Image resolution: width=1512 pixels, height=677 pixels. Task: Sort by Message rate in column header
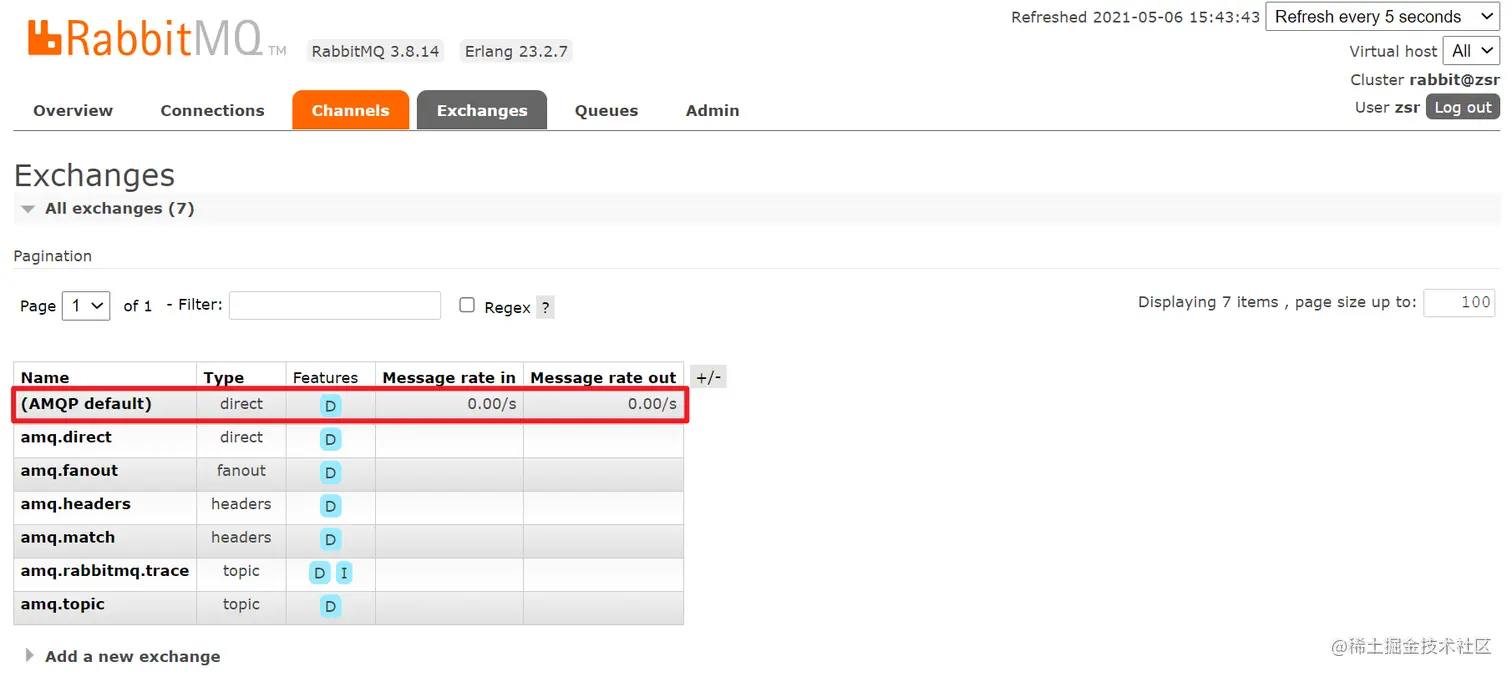[x=449, y=377]
